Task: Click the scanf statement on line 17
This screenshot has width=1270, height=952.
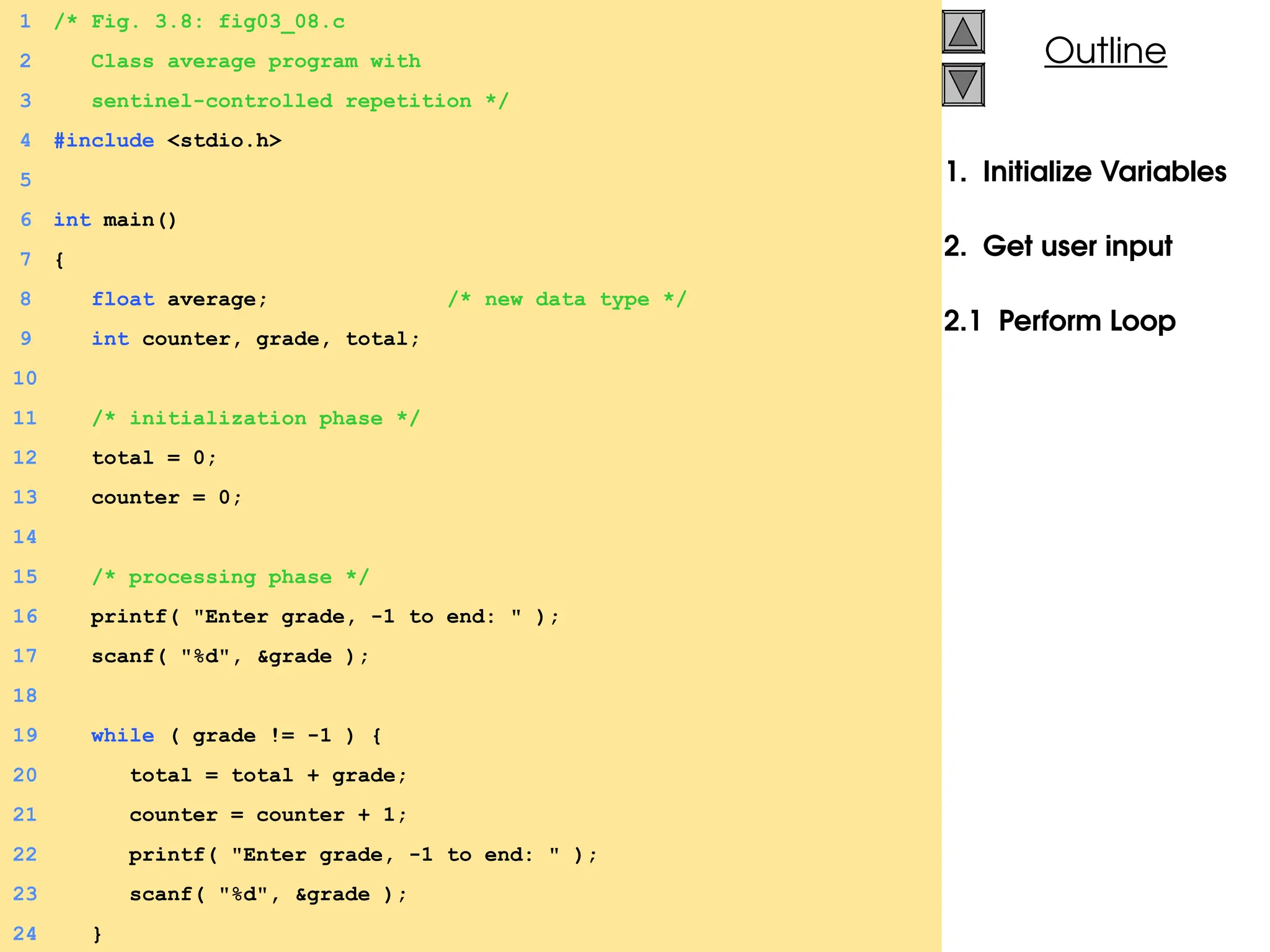Action: click(231, 656)
